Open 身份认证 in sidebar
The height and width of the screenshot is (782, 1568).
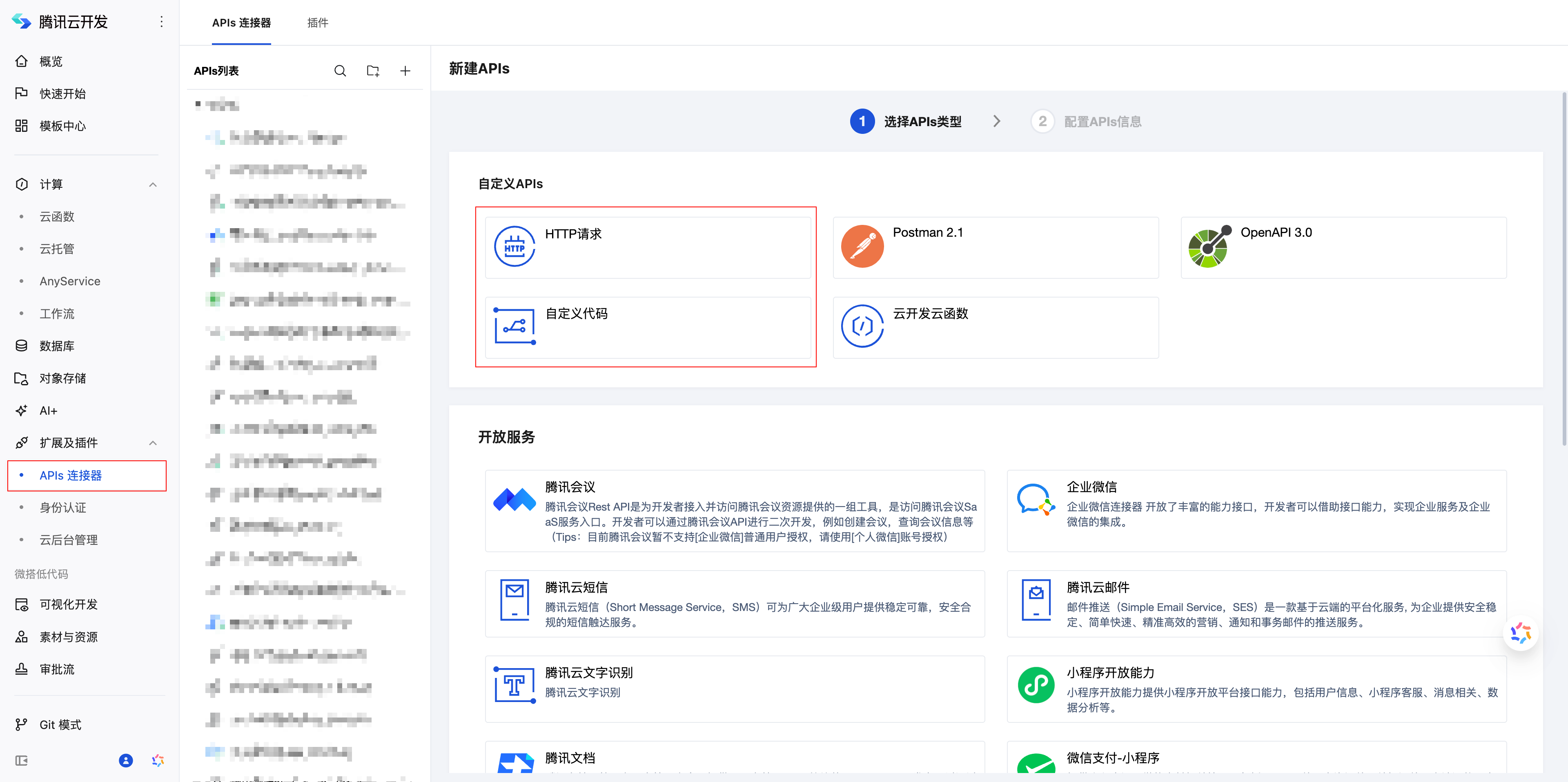coord(63,508)
